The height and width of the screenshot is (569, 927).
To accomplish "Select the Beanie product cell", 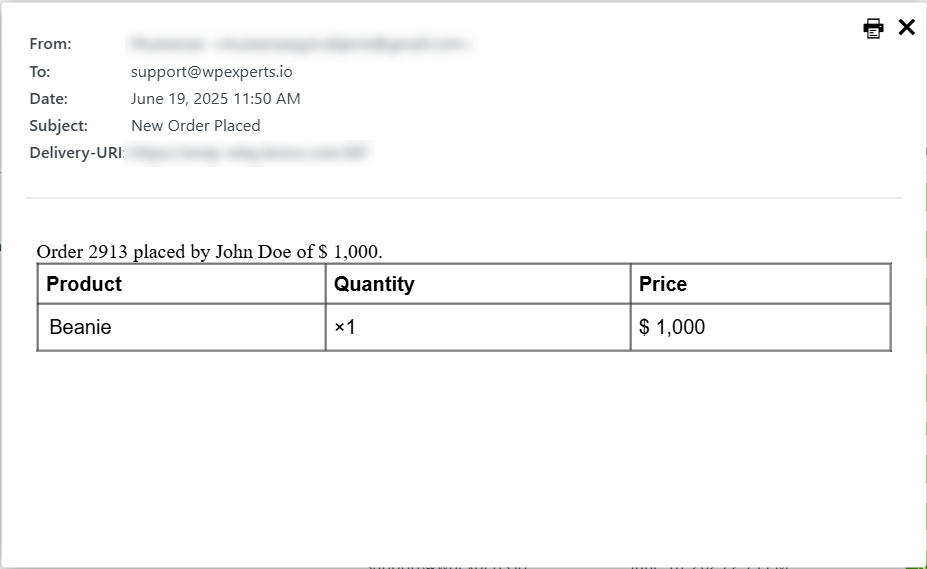I will tap(80, 327).
